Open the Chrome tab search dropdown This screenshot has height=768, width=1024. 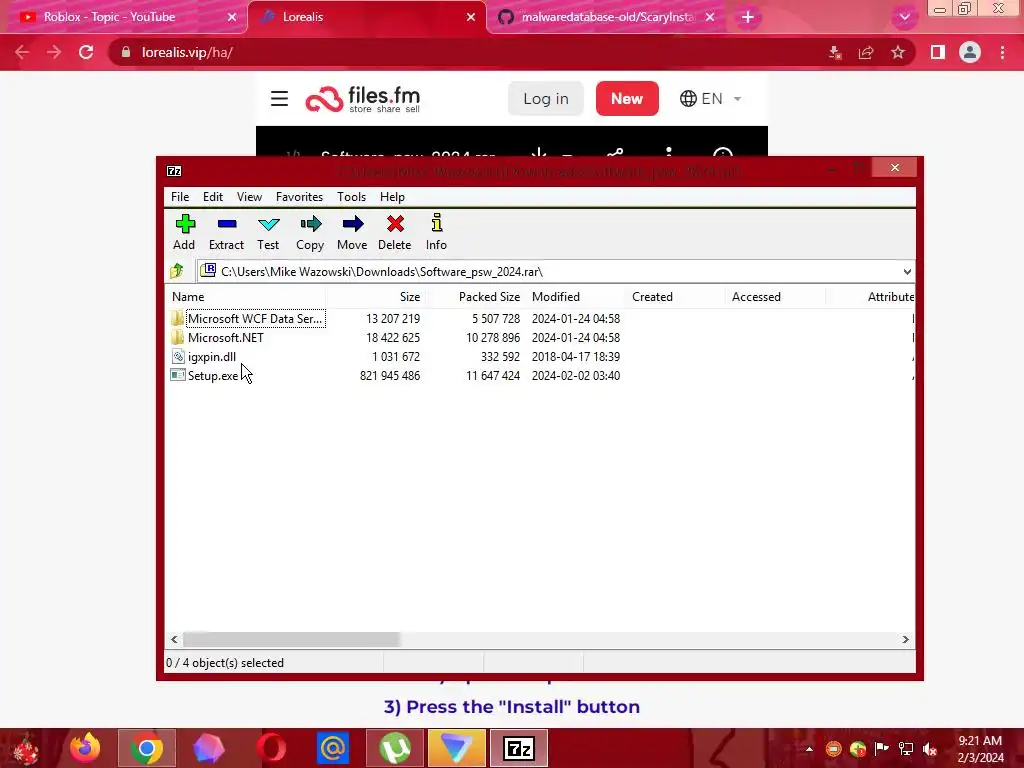point(904,18)
